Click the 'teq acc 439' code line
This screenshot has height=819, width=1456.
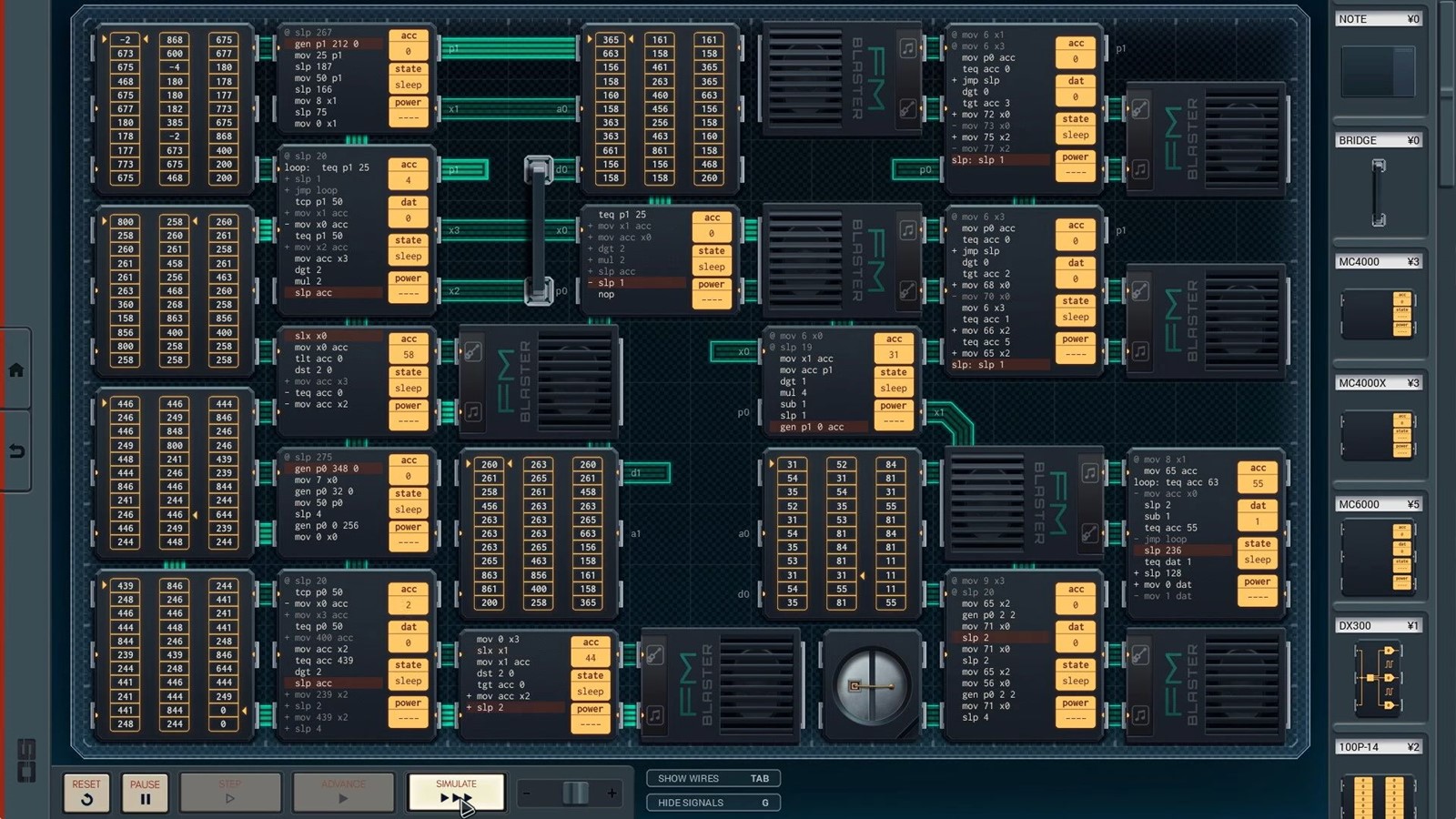[324, 661]
